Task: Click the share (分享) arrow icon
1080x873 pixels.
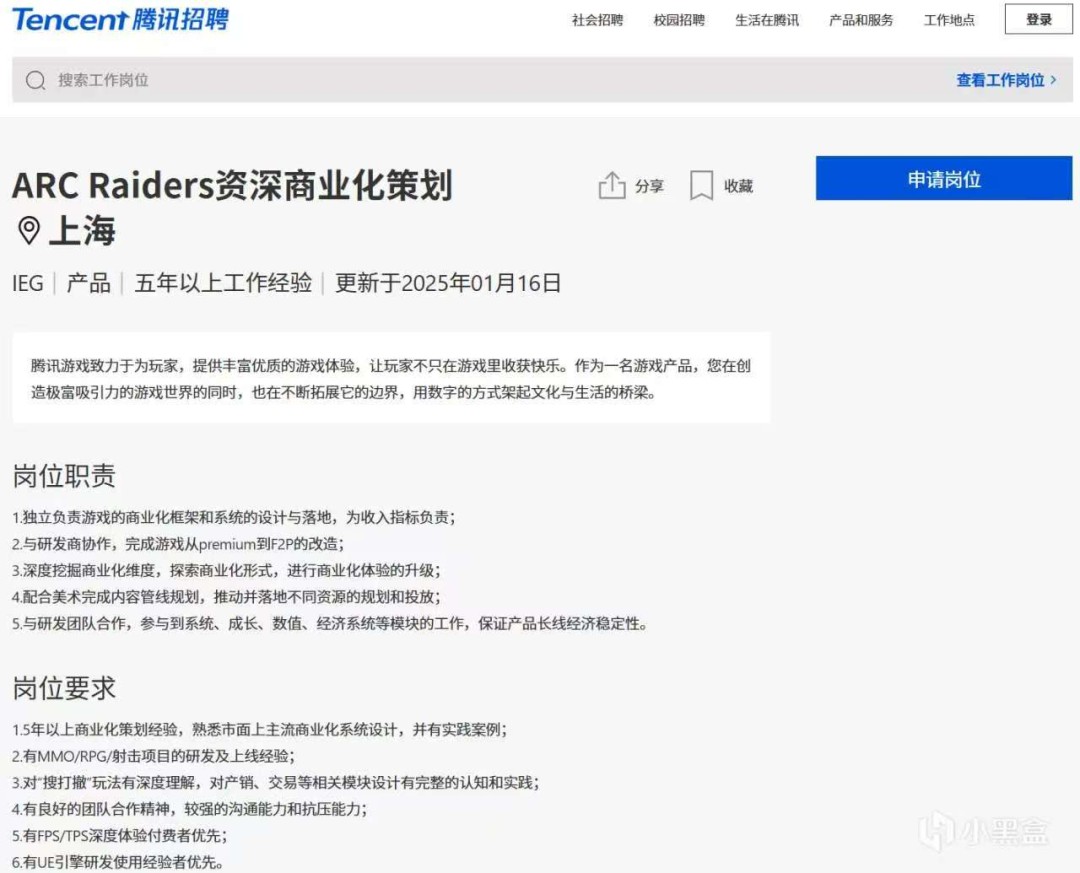Action: click(611, 185)
